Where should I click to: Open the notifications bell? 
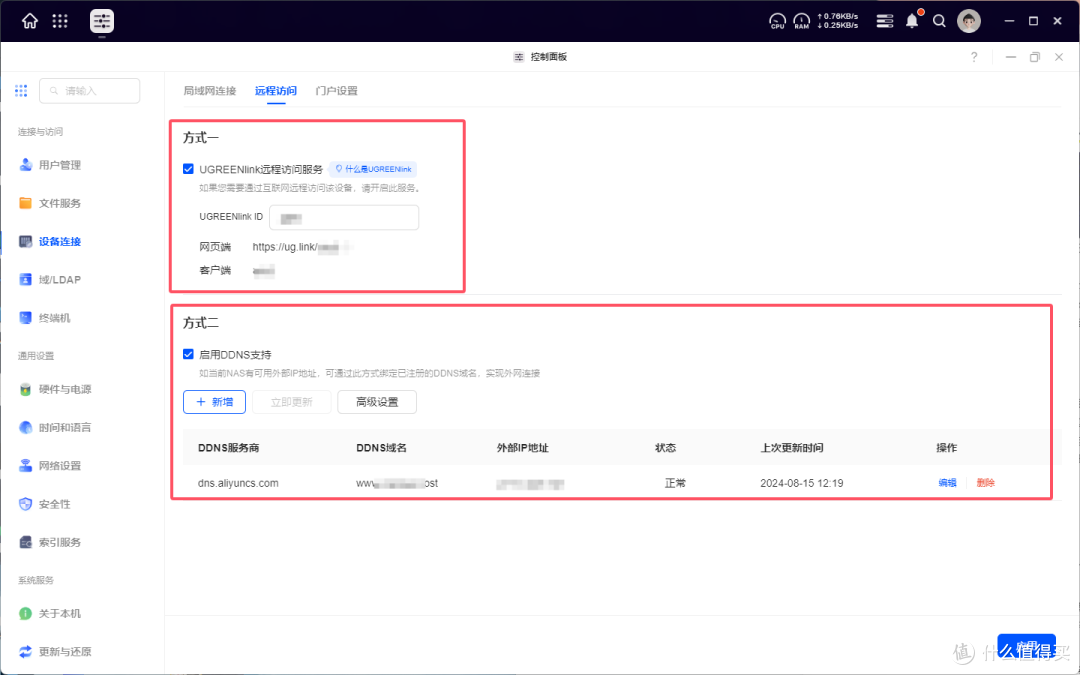[x=913, y=21]
